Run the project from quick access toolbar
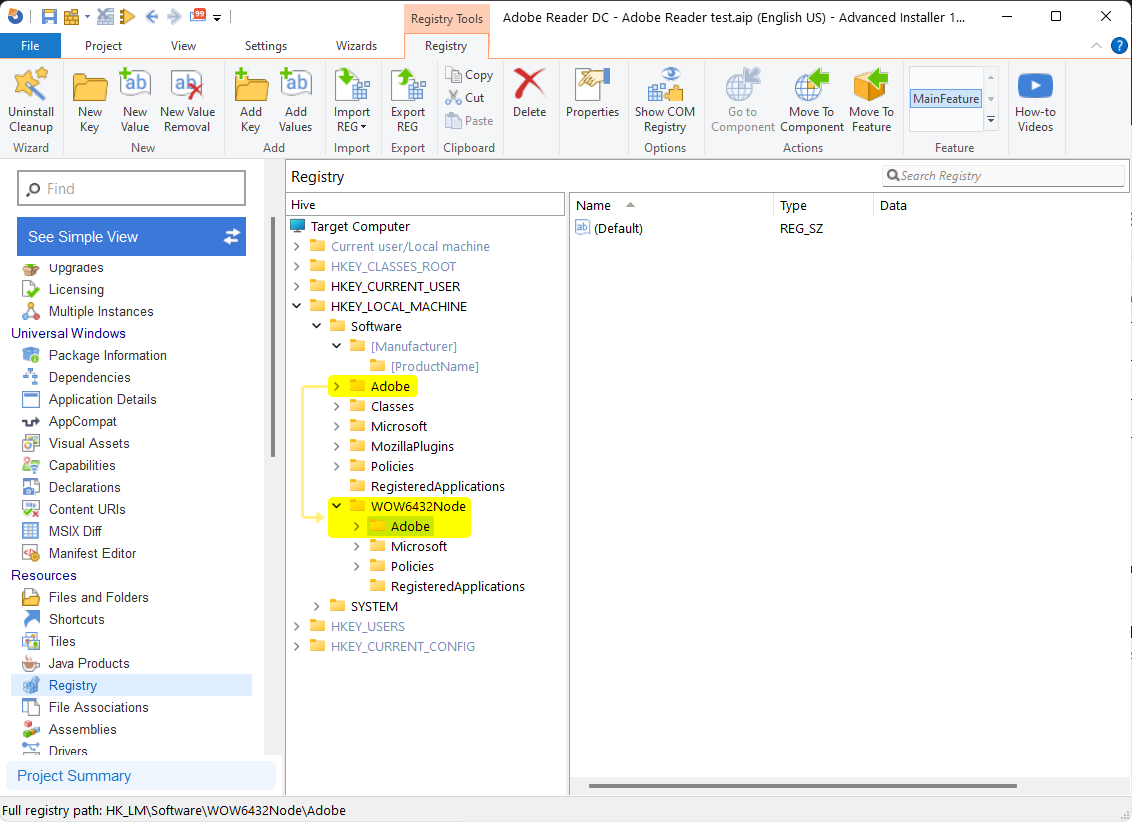The height and width of the screenshot is (822, 1132). coord(128,16)
